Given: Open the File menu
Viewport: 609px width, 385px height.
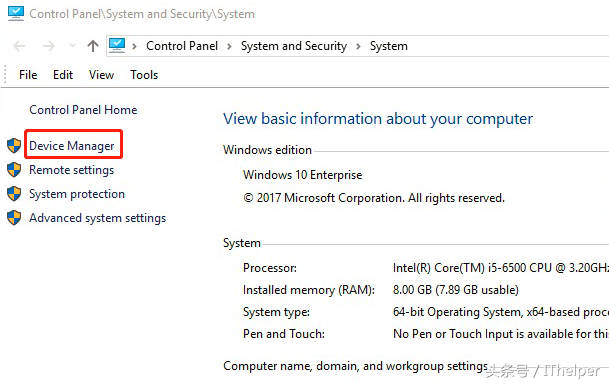Looking at the screenshot, I should [28, 75].
